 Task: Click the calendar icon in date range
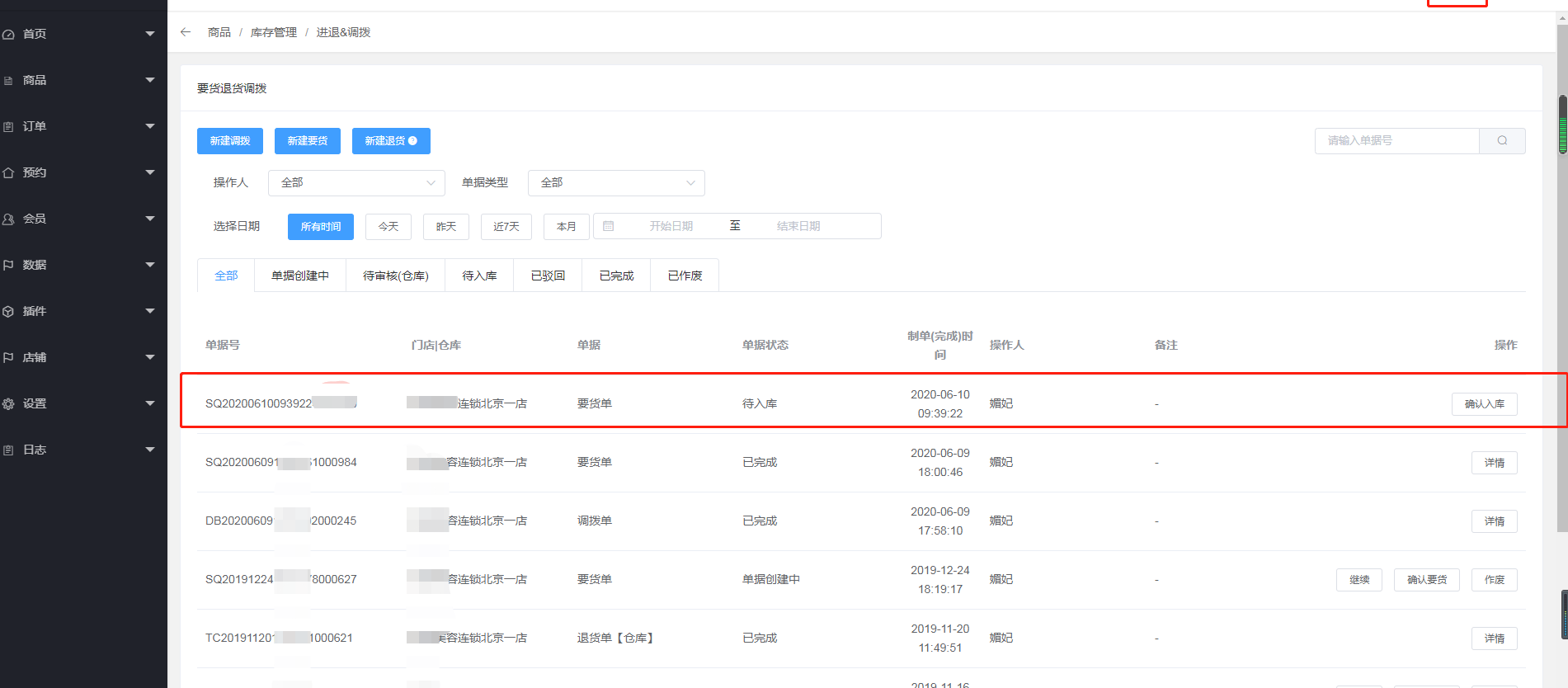click(609, 226)
